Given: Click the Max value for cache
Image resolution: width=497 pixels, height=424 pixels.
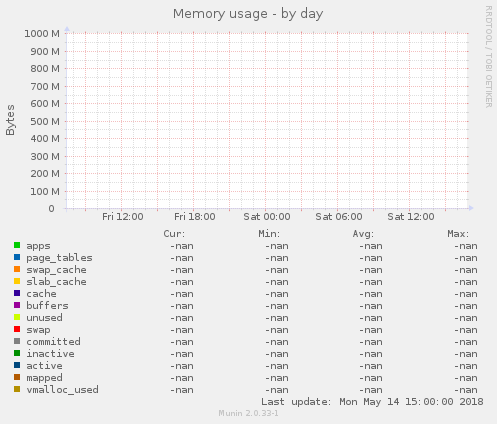Looking at the screenshot, I should pyautogui.click(x=466, y=294).
